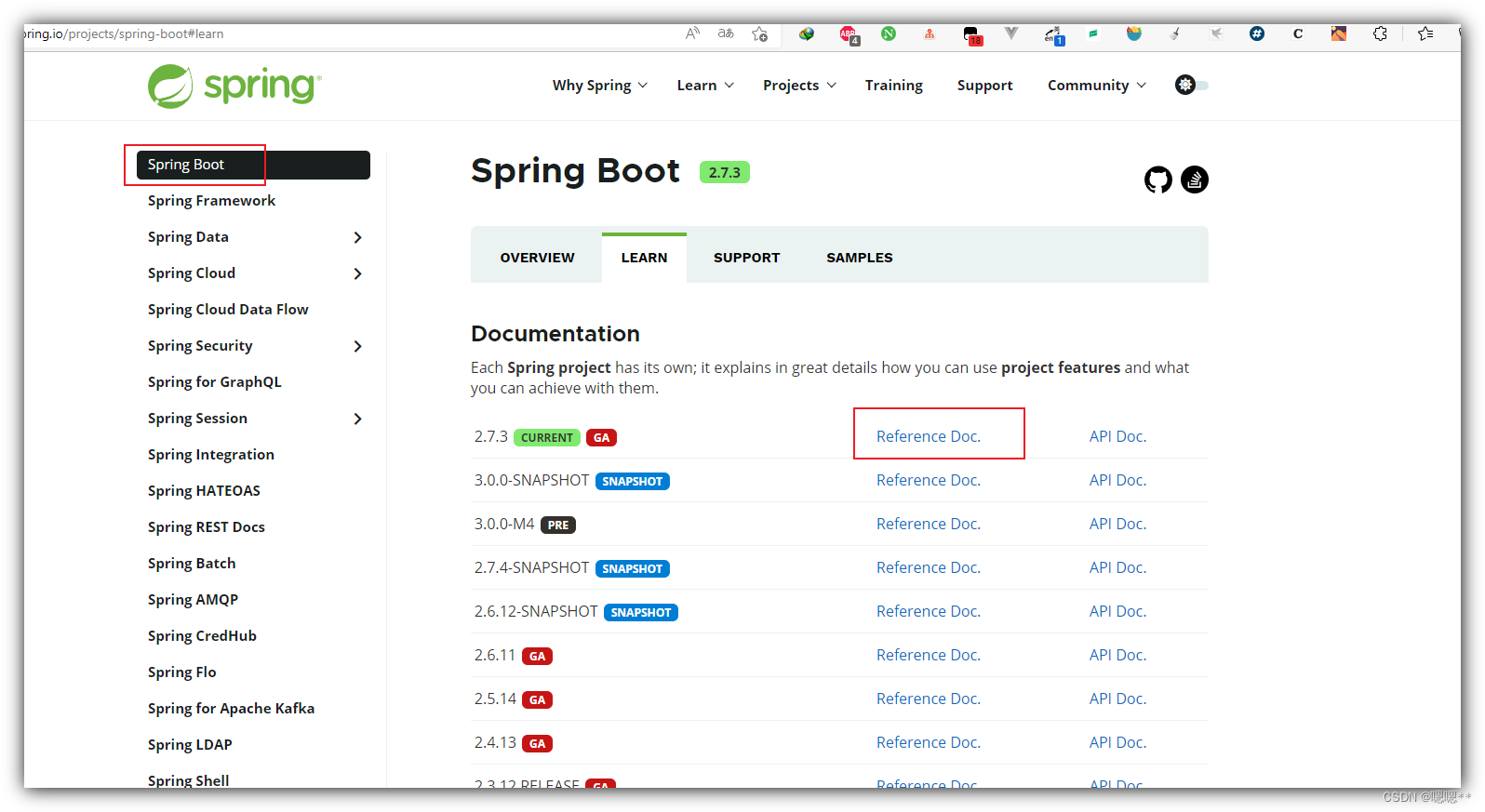Click the Read Aloud icon in the address bar
1485x812 pixels.
tap(692, 33)
